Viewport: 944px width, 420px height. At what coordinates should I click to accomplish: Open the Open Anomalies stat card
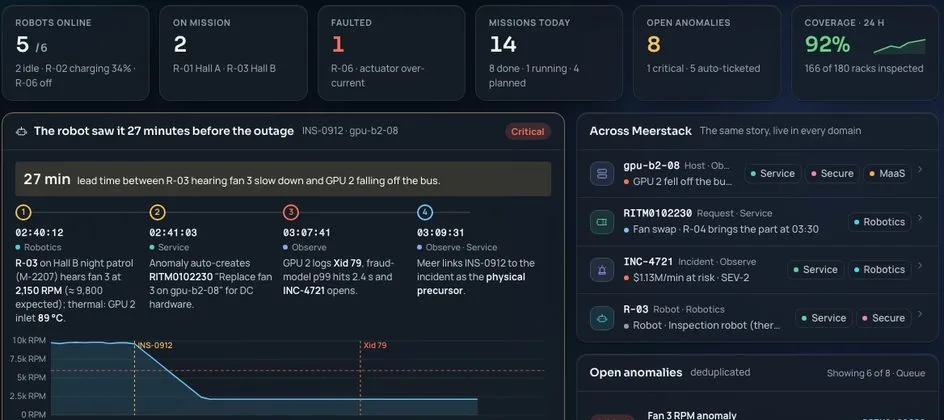point(707,53)
